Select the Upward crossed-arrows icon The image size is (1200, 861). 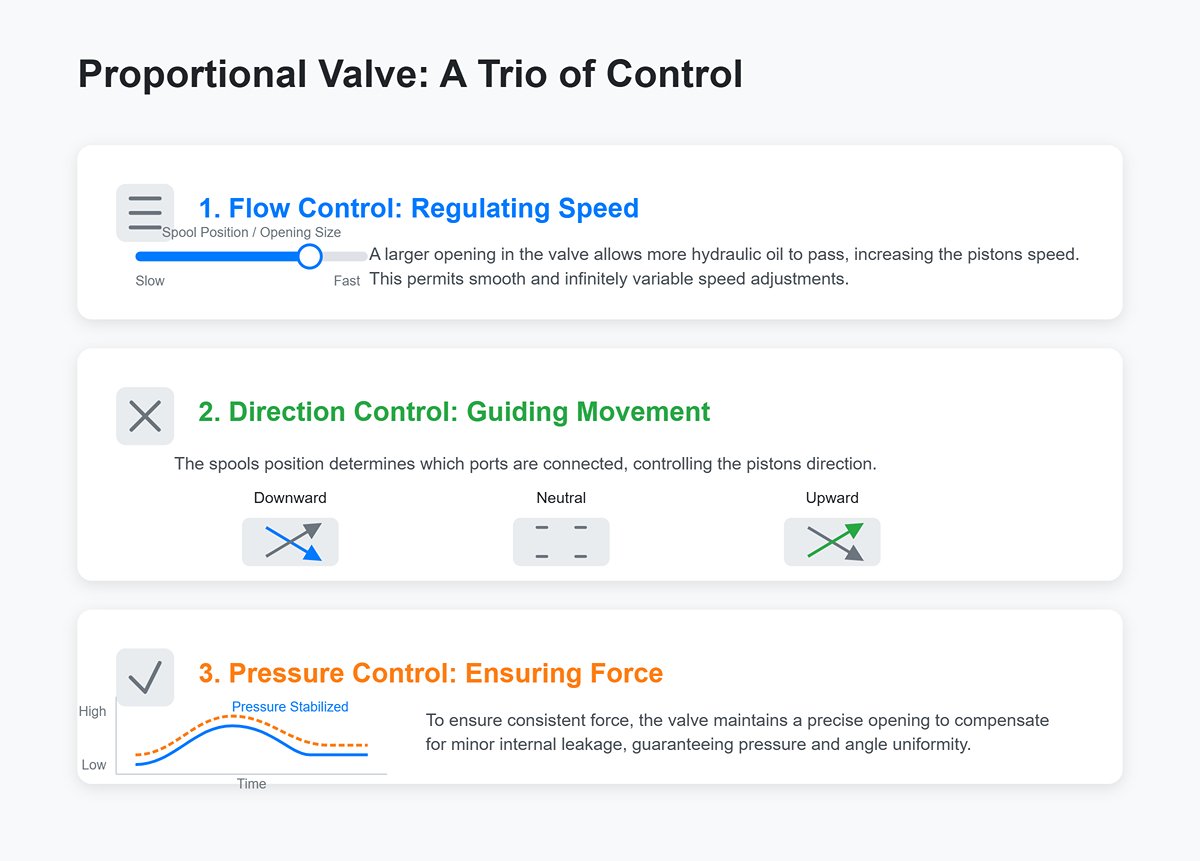pos(832,542)
